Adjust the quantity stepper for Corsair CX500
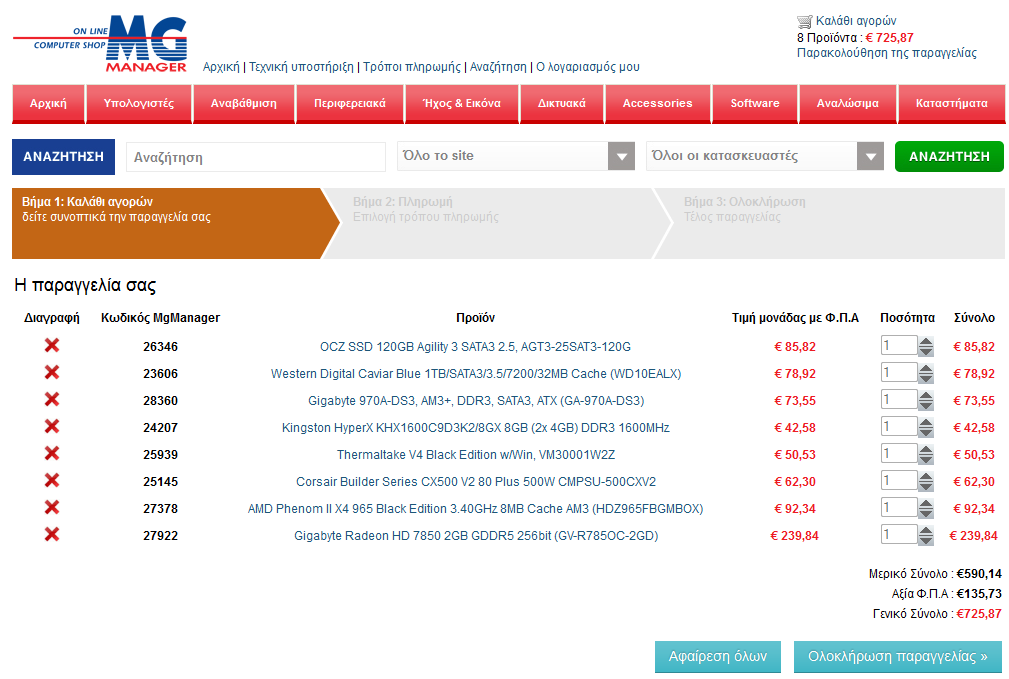 (x=926, y=481)
